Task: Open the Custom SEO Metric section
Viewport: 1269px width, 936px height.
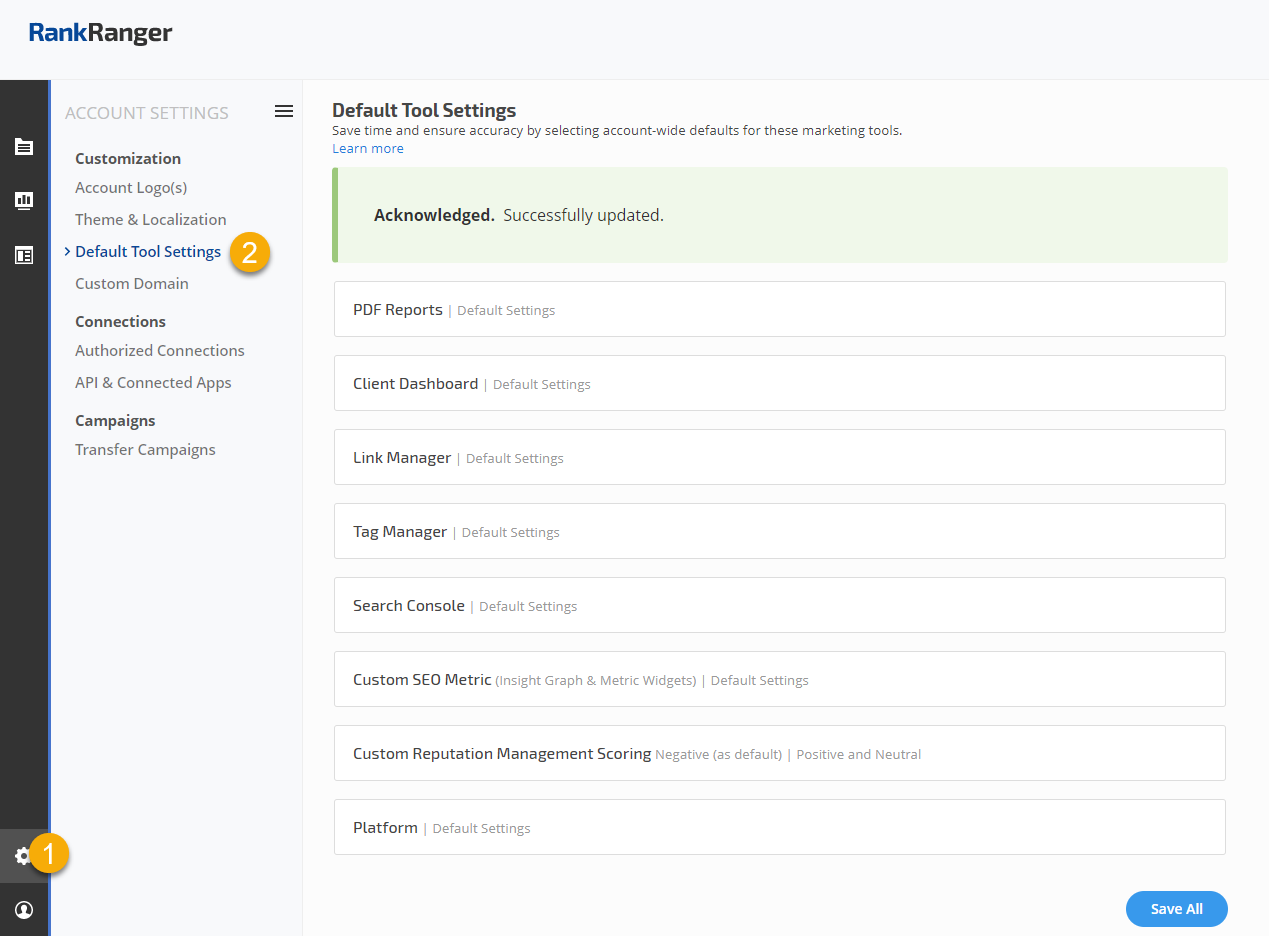Action: pos(779,680)
